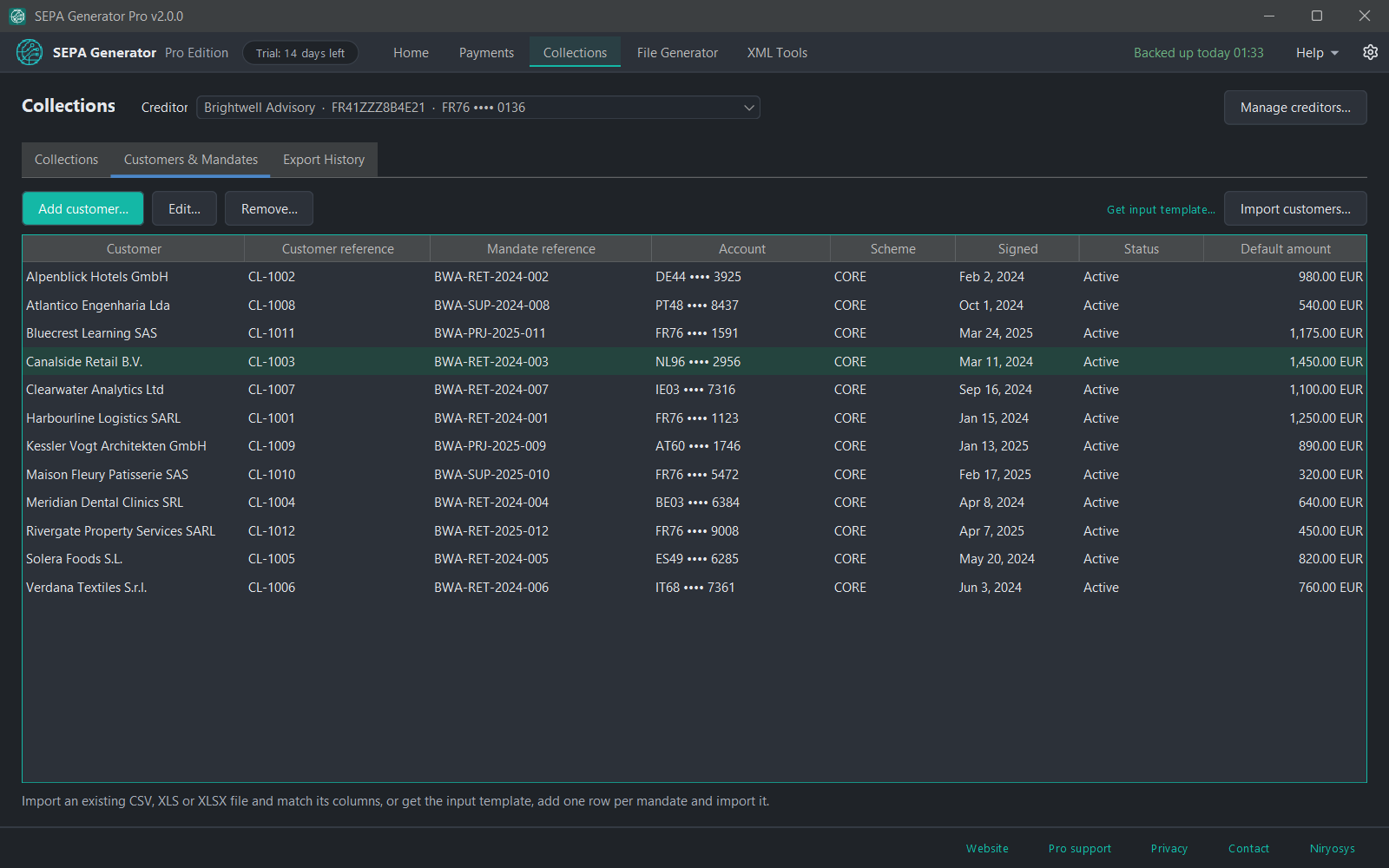Click the Remove button
The image size is (1389, 868).
pos(269,209)
